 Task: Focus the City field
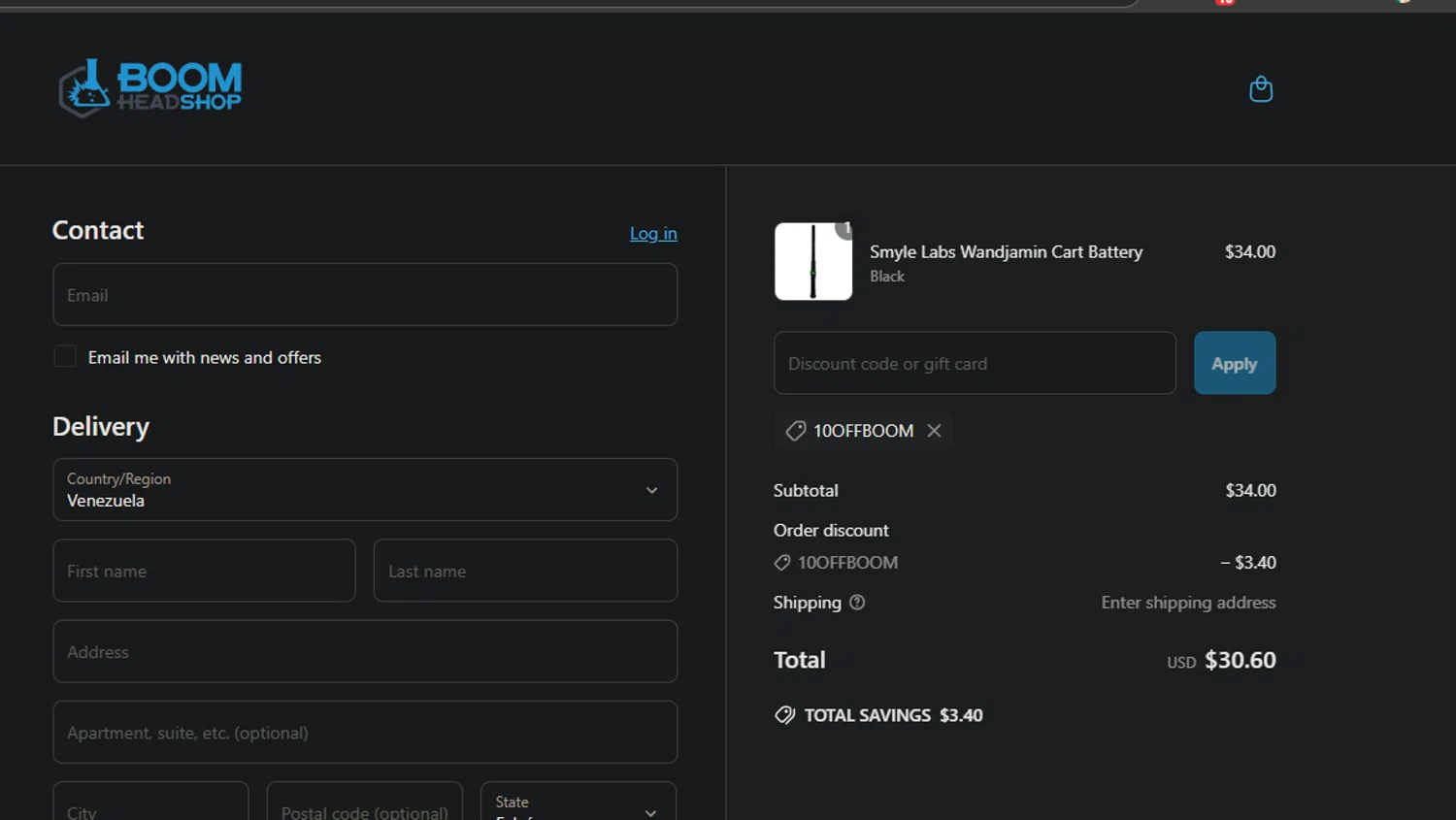point(150,802)
